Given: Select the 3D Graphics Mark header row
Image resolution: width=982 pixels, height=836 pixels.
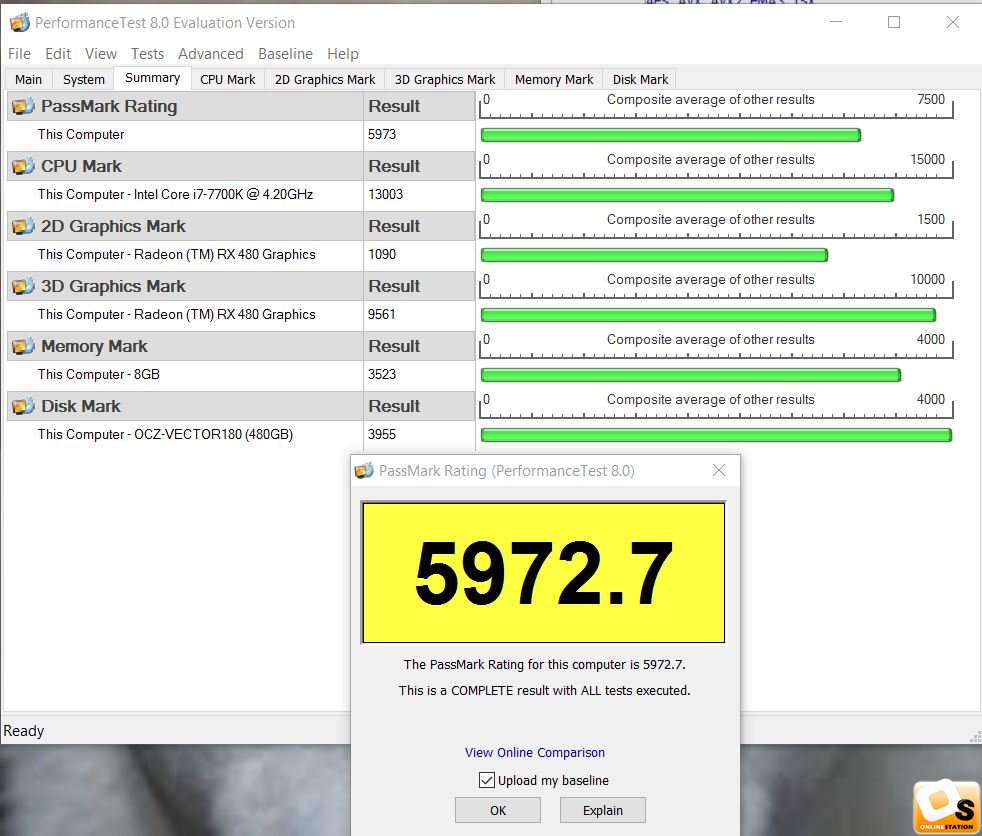Looking at the screenshot, I should click(241, 287).
